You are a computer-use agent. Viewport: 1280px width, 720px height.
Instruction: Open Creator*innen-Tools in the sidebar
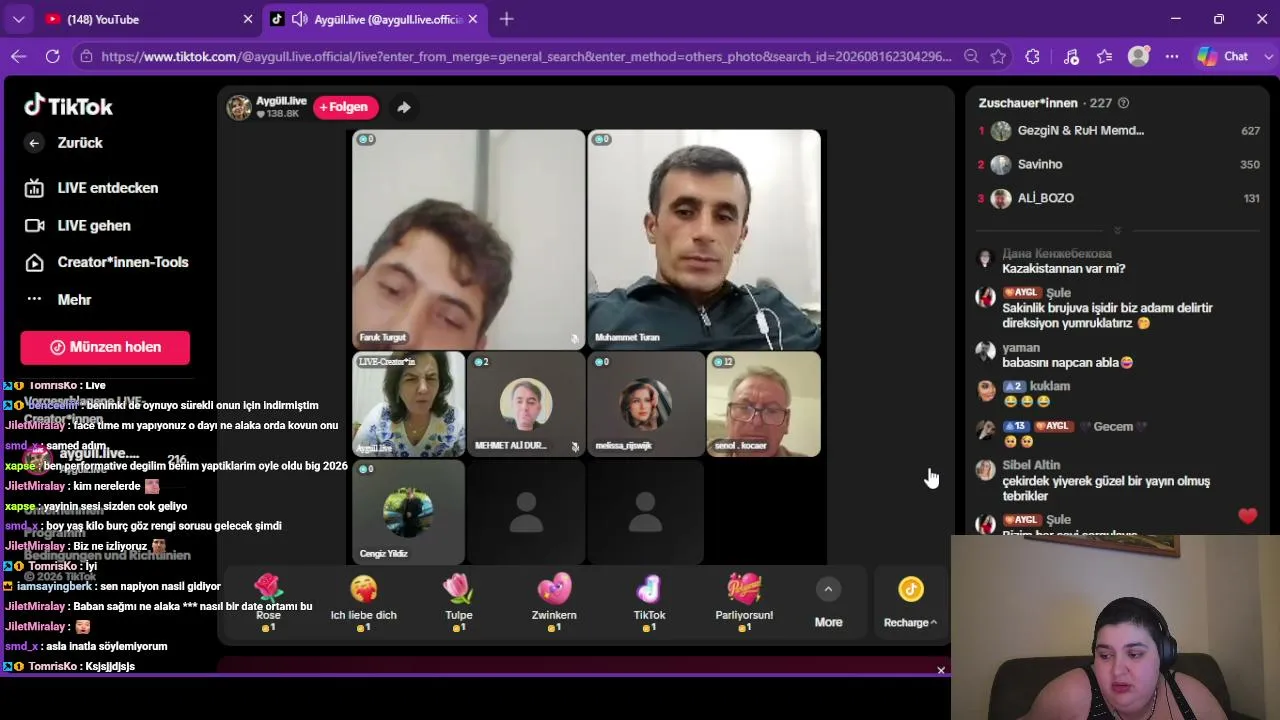coord(106,262)
